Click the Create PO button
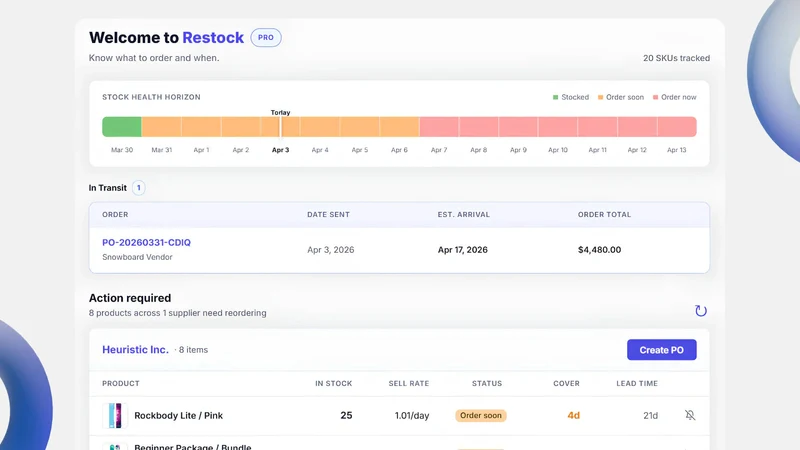 pos(661,350)
